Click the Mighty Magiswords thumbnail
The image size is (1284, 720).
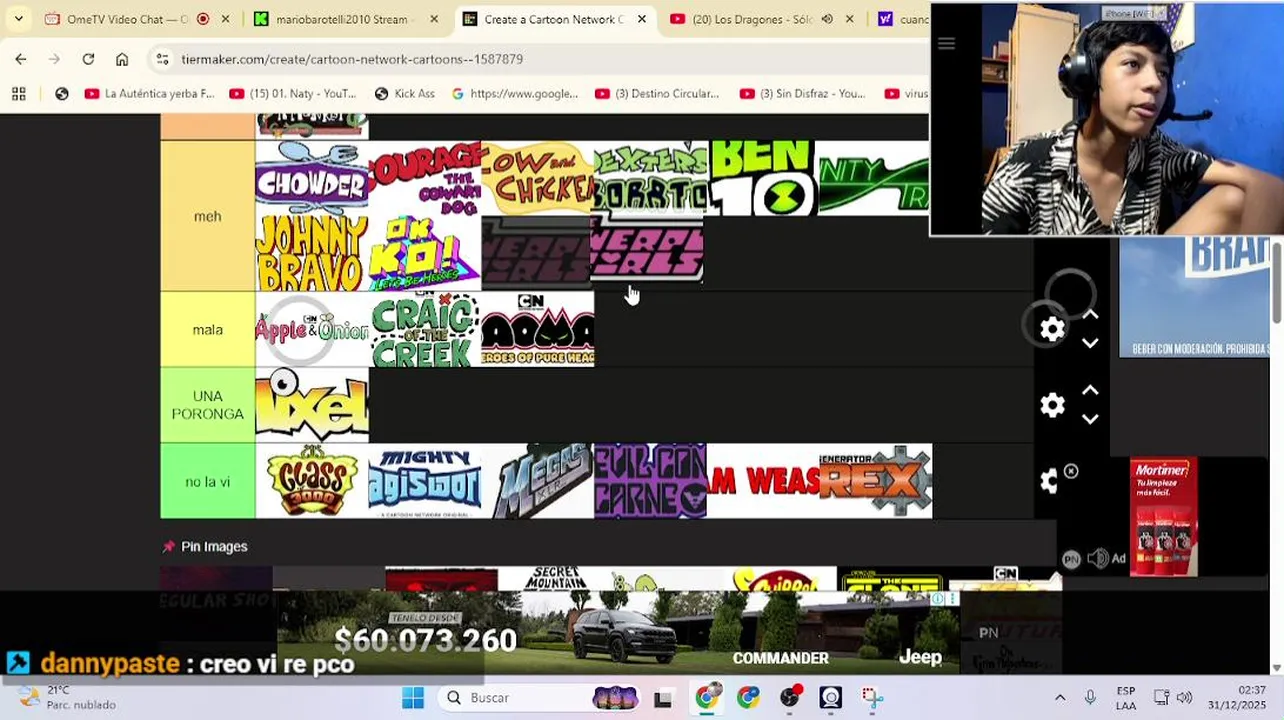[x=425, y=481]
